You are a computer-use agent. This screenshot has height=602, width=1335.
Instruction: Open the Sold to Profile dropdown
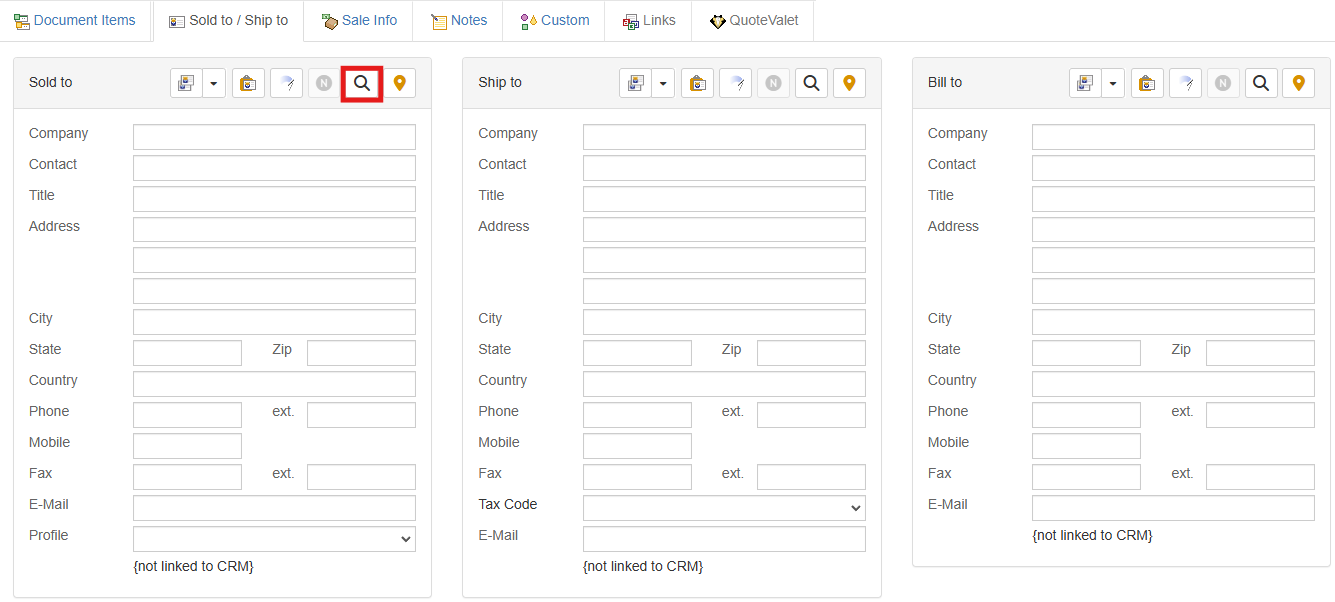pos(274,539)
